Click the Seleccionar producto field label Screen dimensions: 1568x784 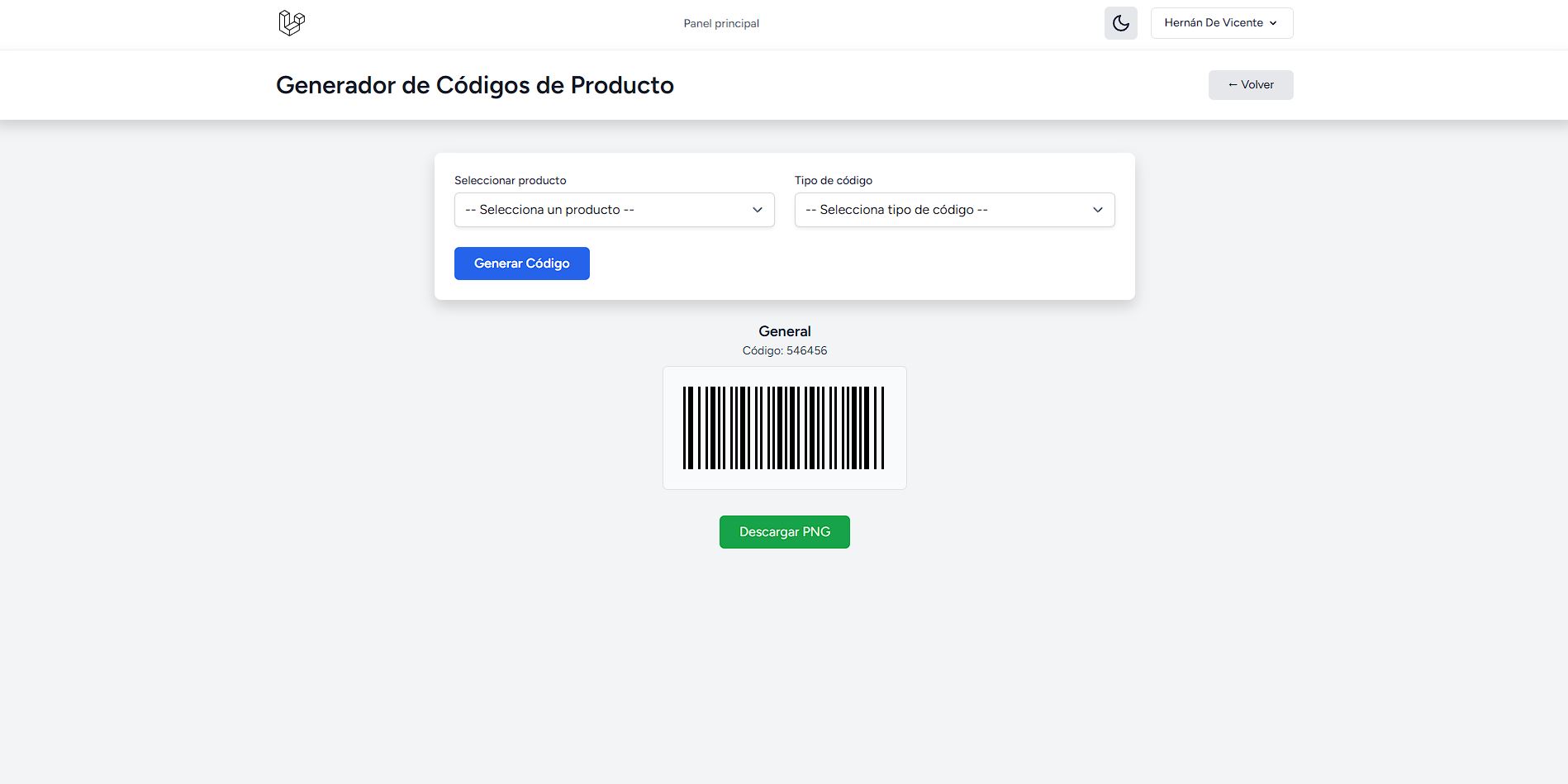(x=511, y=180)
